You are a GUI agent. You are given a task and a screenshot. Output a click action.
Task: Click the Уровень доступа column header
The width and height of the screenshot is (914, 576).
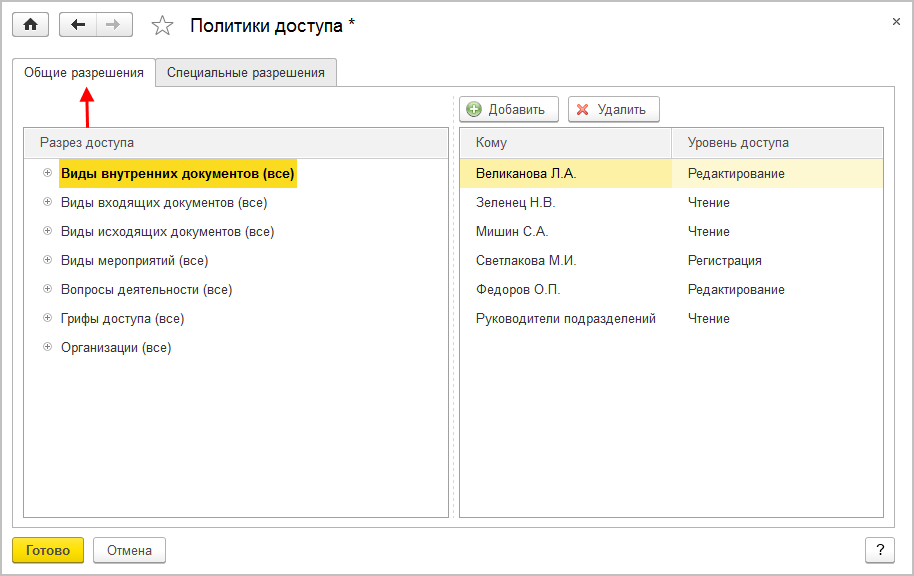738,143
